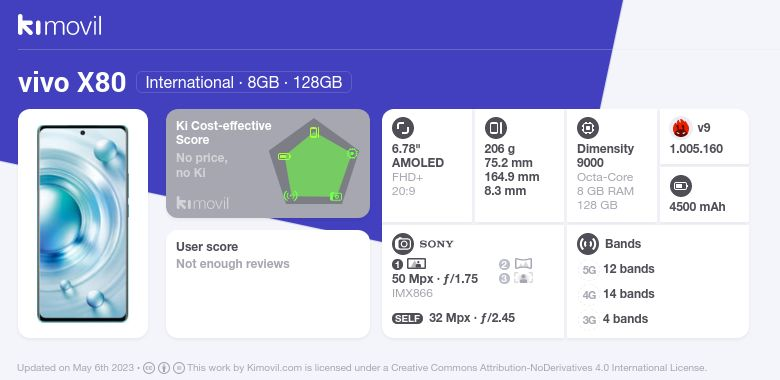Click the 5G 12 bands entry
This screenshot has width=780, height=380.
tap(617, 269)
